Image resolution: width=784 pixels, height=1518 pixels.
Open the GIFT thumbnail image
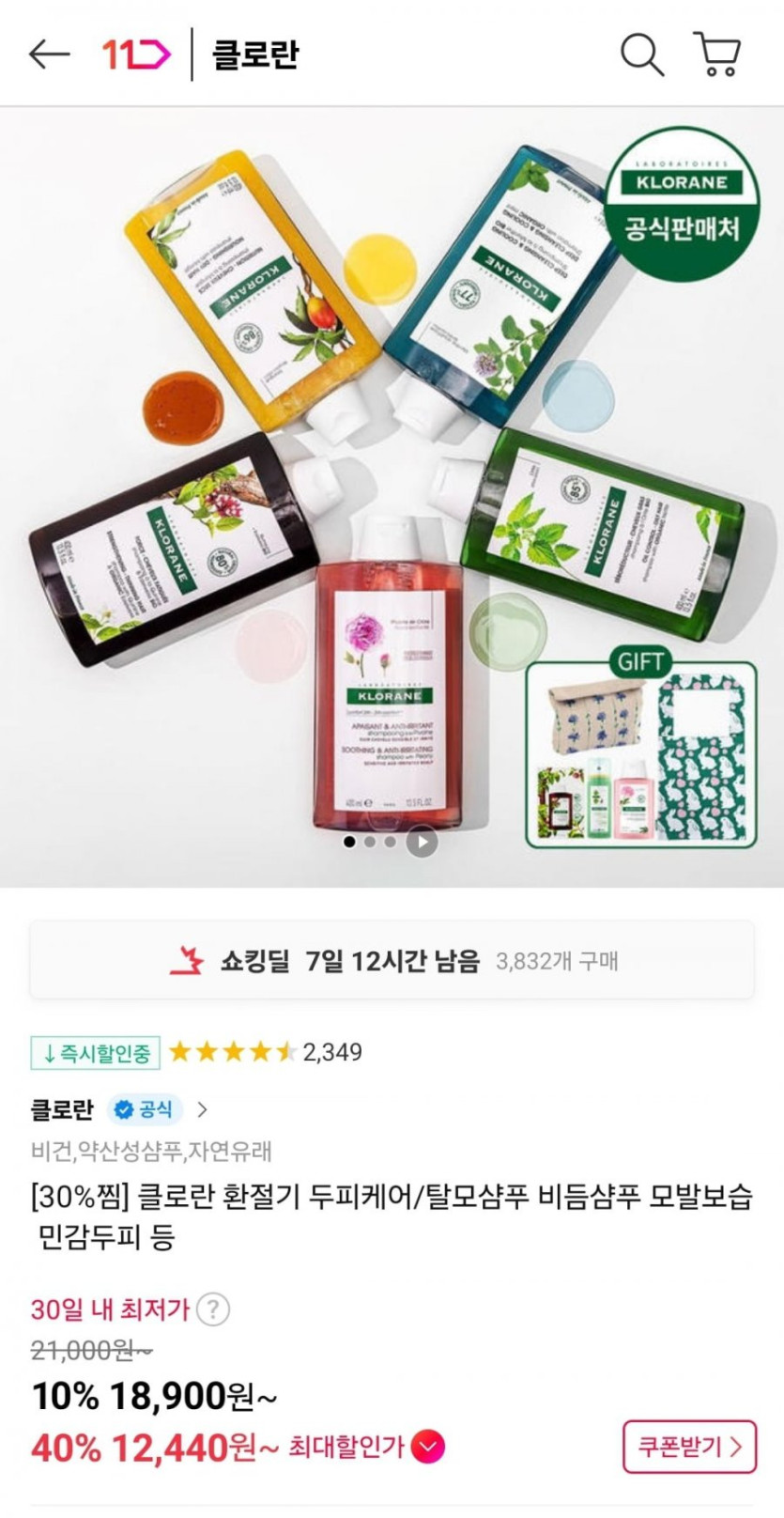pyautogui.click(x=641, y=750)
